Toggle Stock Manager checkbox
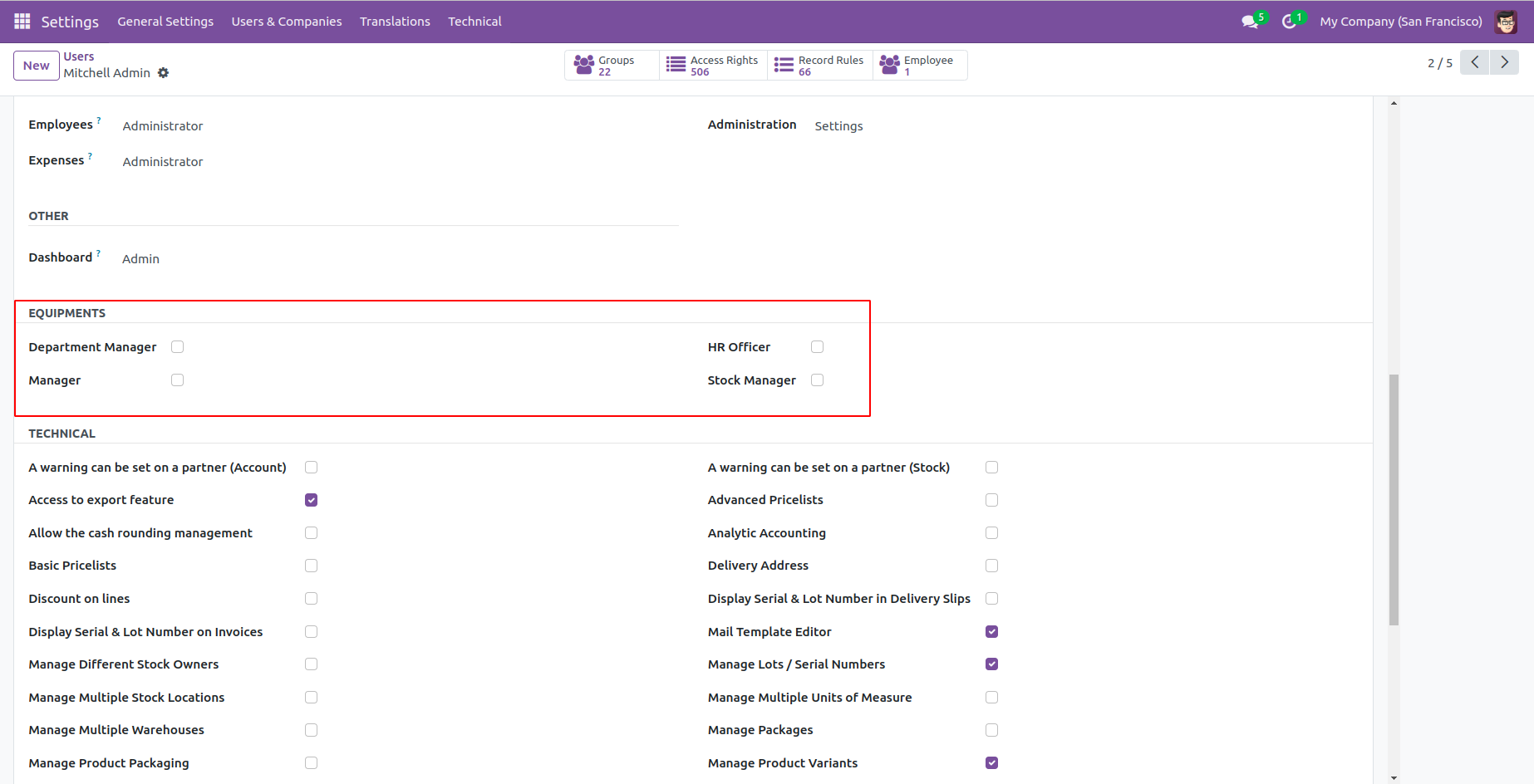Viewport: 1534px width, 784px height. point(817,380)
